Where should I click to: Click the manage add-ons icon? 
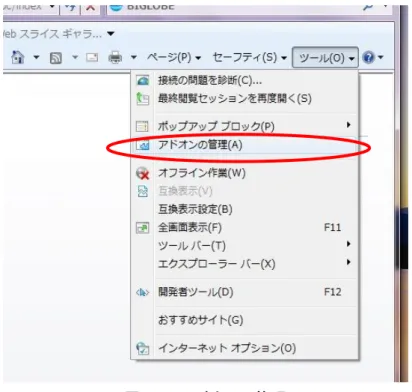click(143, 145)
